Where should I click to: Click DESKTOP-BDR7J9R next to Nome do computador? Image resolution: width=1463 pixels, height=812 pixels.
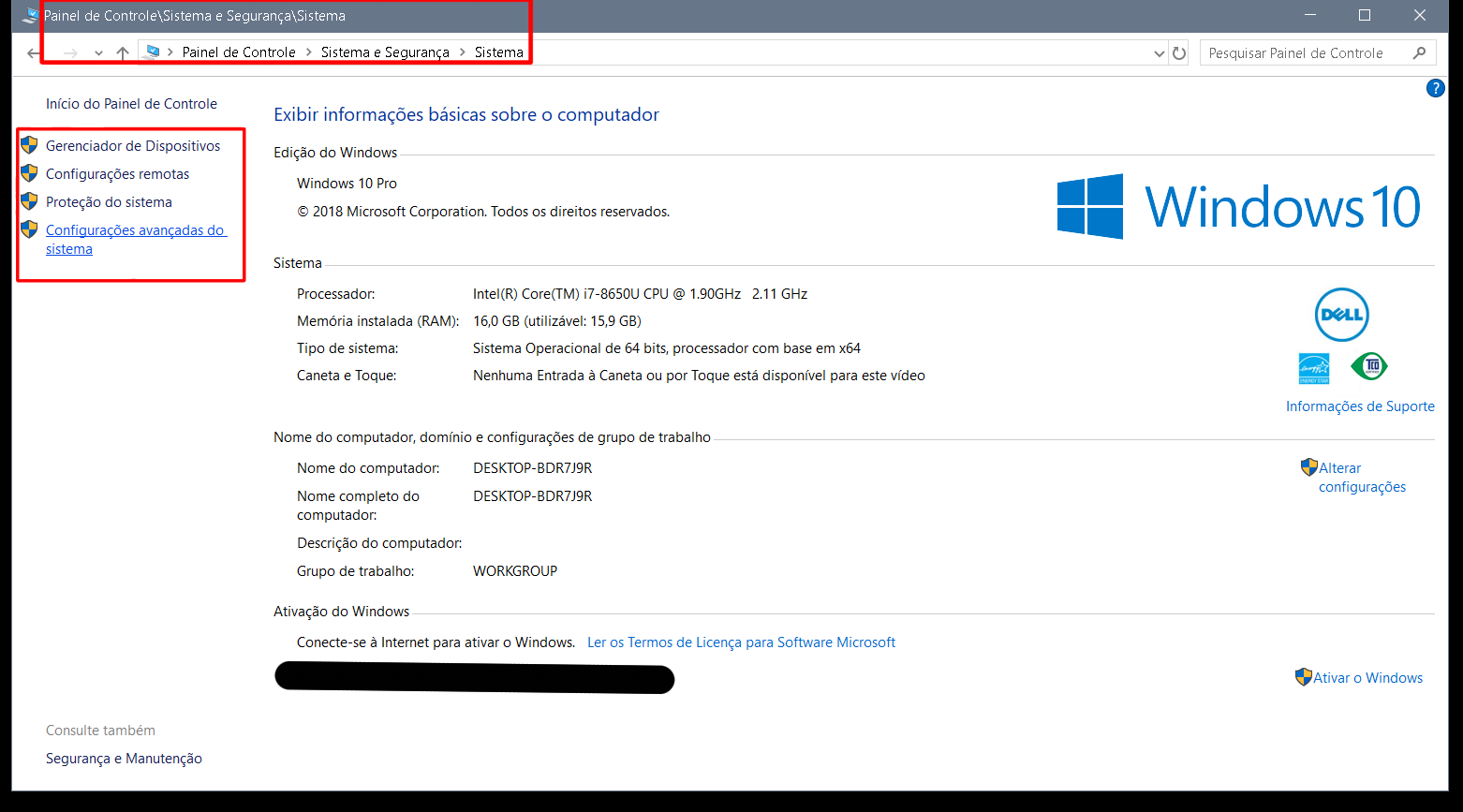coord(532,468)
